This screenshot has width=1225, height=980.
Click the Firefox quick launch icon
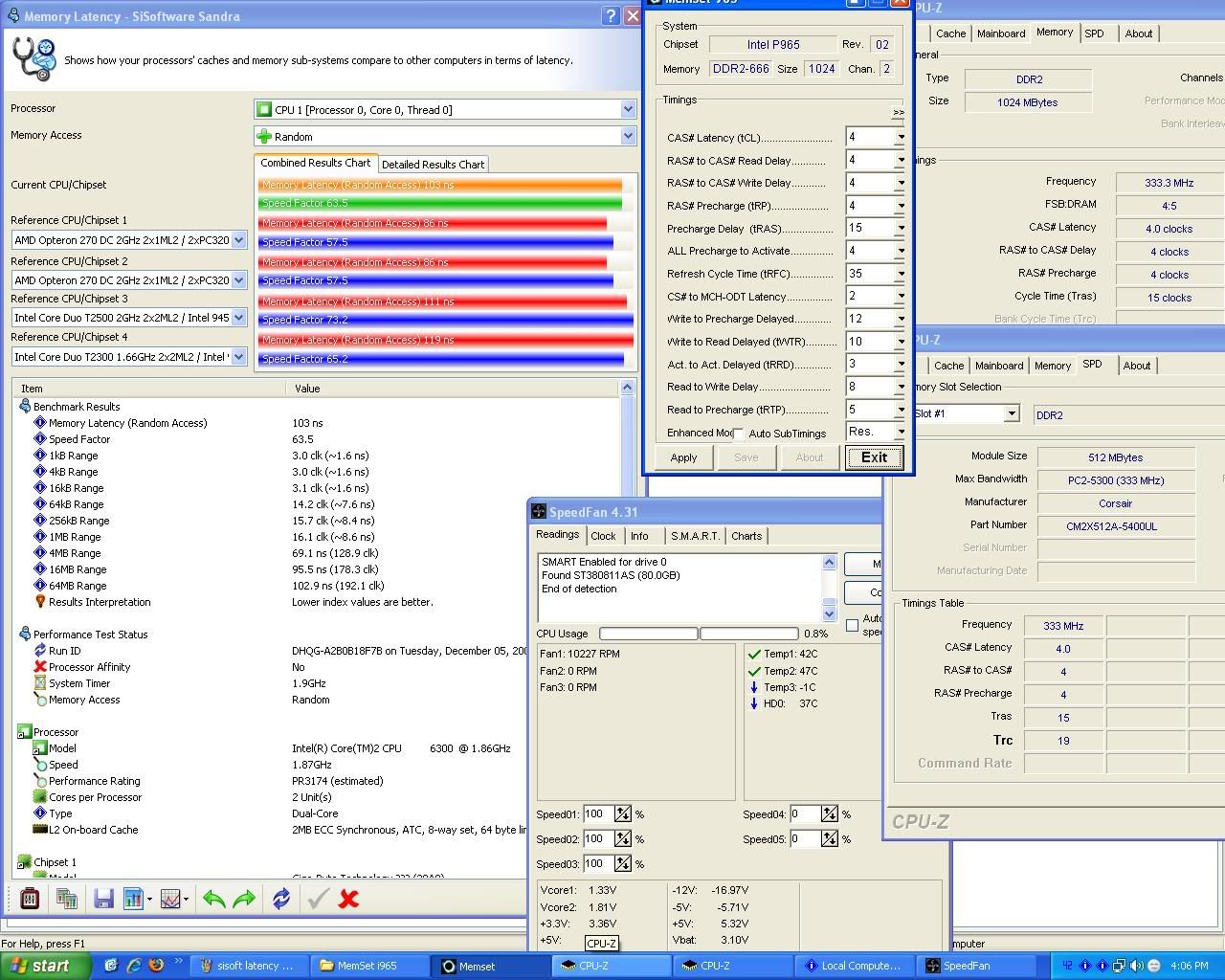click(x=156, y=966)
